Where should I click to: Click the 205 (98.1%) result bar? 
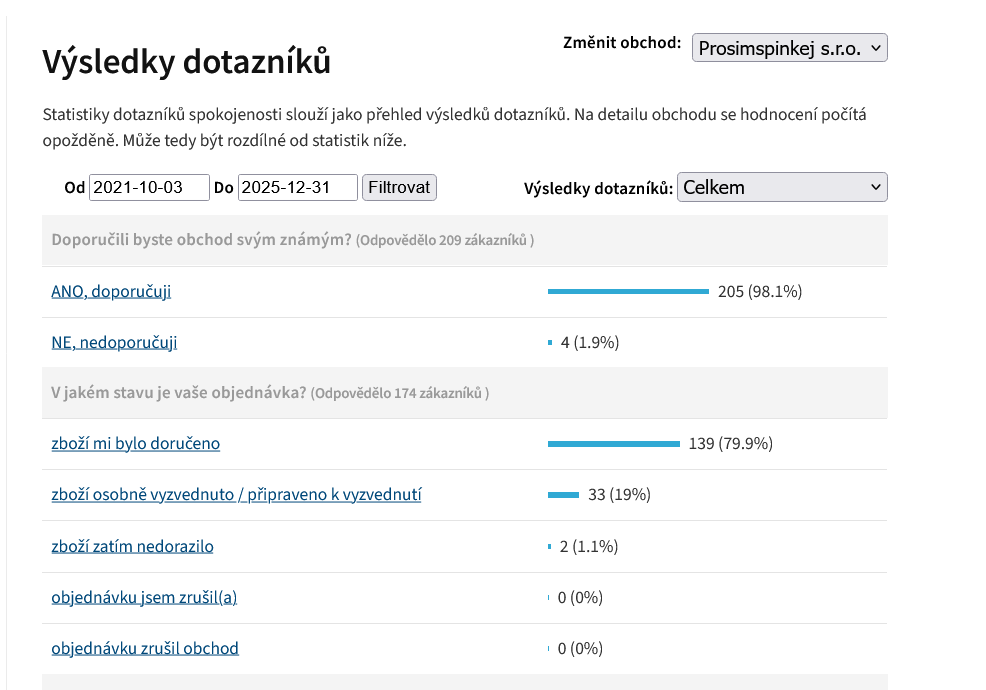click(x=628, y=291)
